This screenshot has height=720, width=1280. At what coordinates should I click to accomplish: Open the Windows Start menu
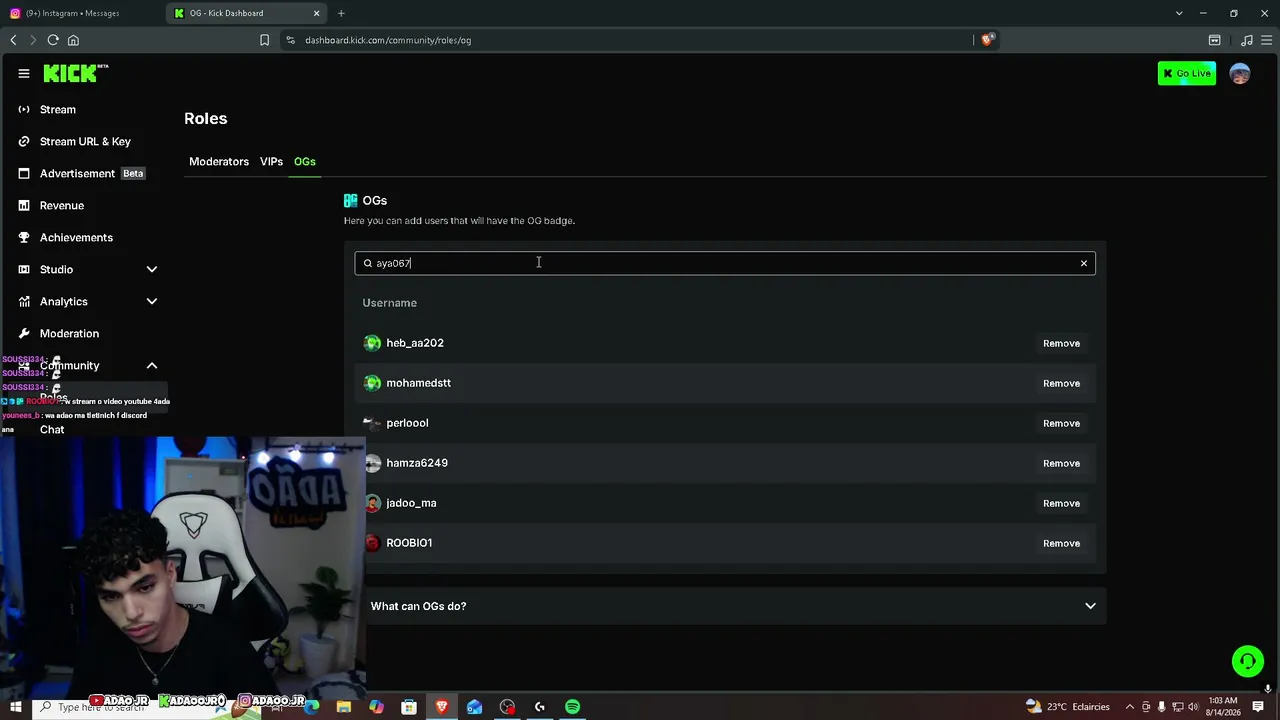15,707
